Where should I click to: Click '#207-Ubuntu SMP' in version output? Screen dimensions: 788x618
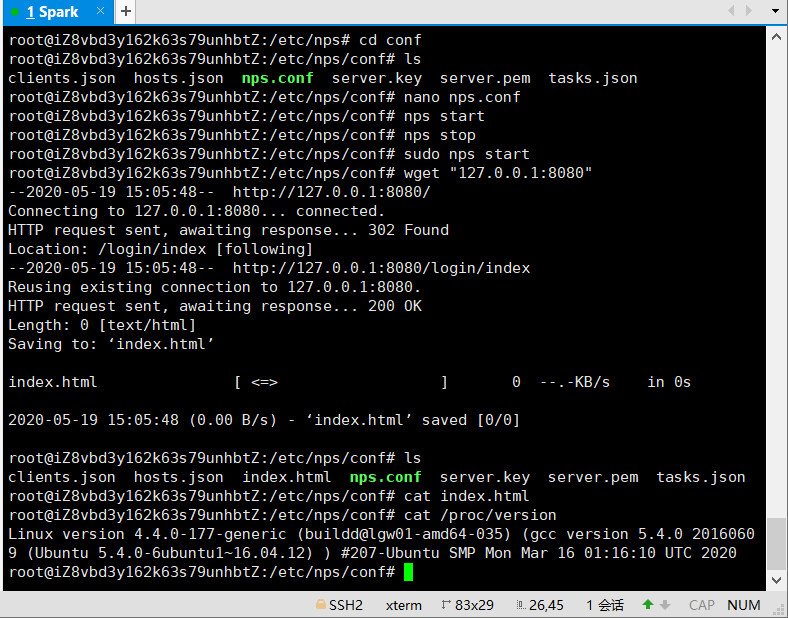[408, 553]
